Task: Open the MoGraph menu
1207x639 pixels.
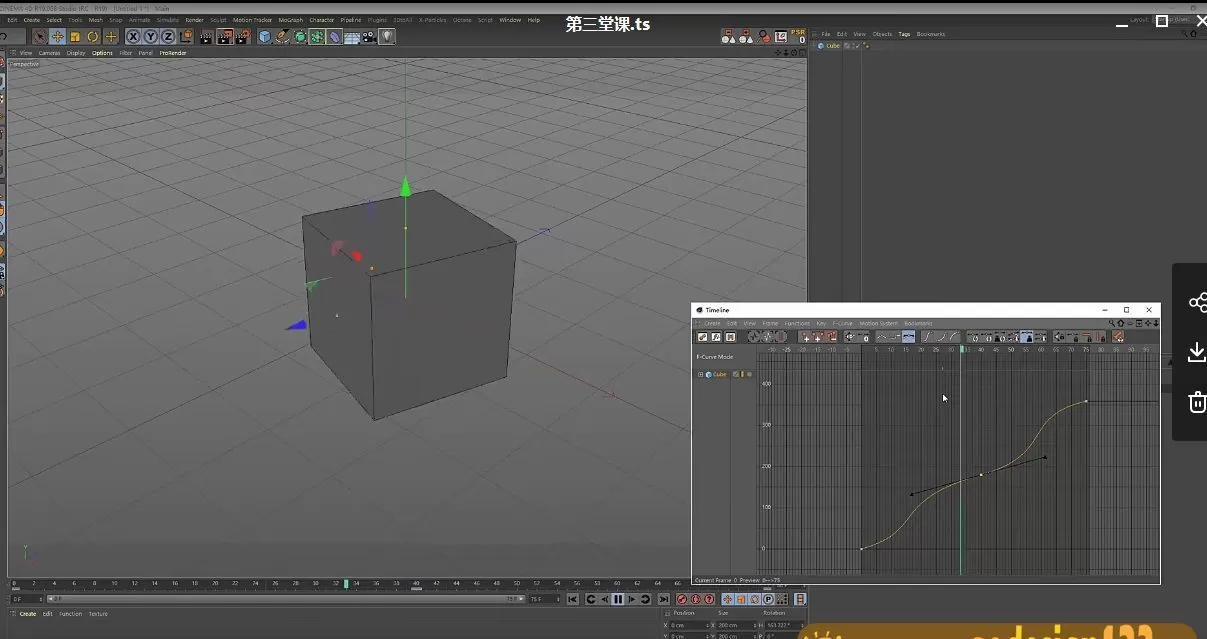Action: click(x=290, y=20)
